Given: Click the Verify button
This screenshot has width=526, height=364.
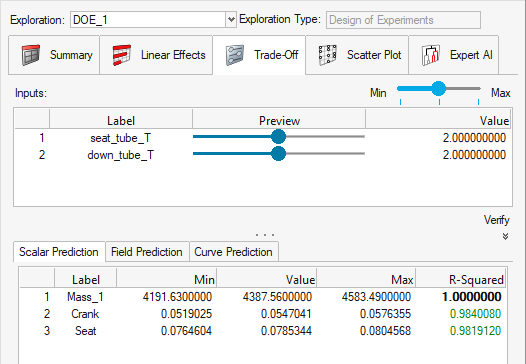Looking at the screenshot, I should point(496,220).
